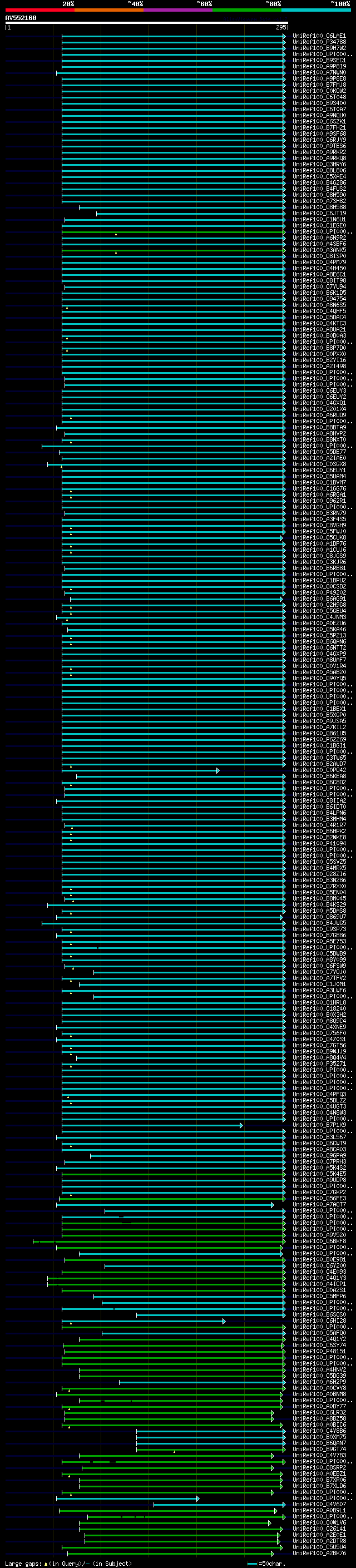
Task: Click the purple ~60% identity legend bar
Action: 177,10
